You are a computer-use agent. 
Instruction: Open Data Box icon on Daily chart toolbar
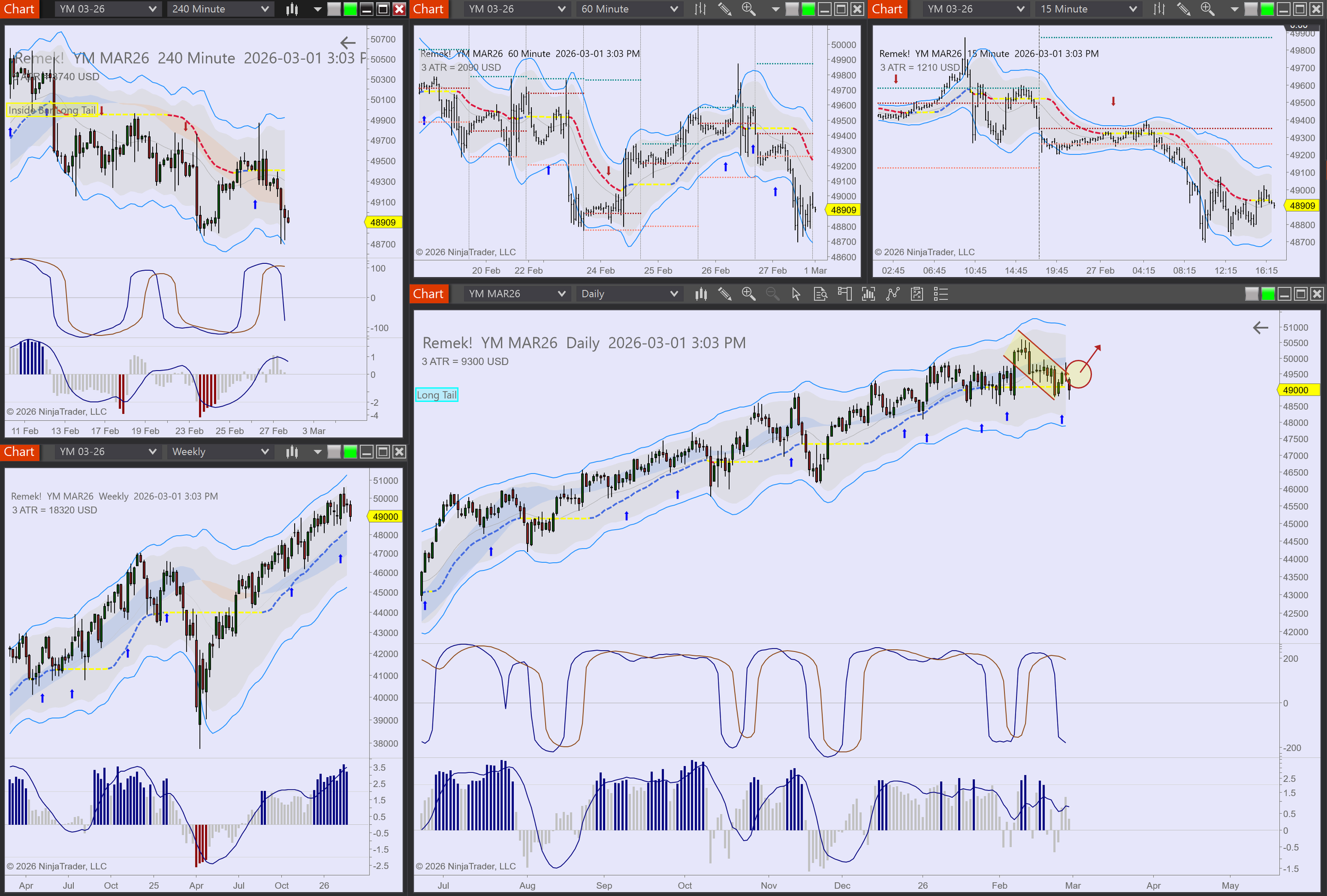click(821, 294)
